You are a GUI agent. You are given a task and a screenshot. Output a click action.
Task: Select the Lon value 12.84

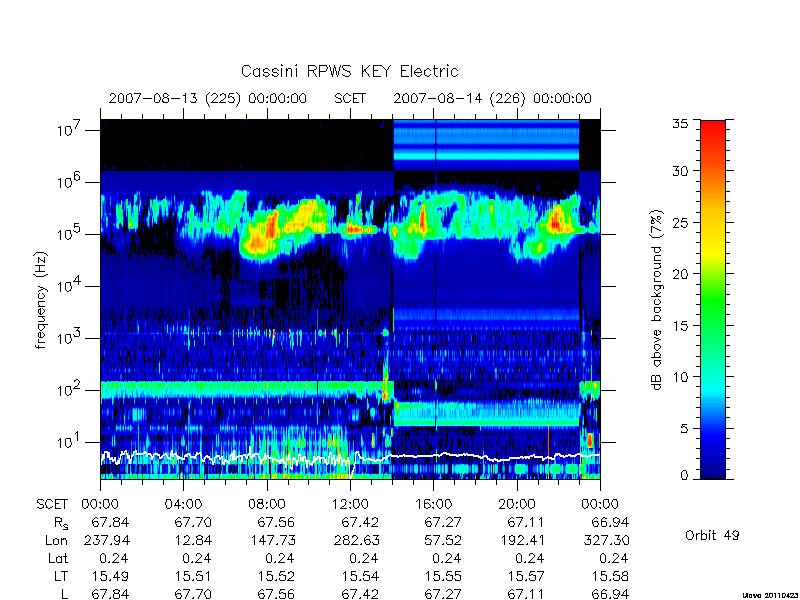click(193, 540)
